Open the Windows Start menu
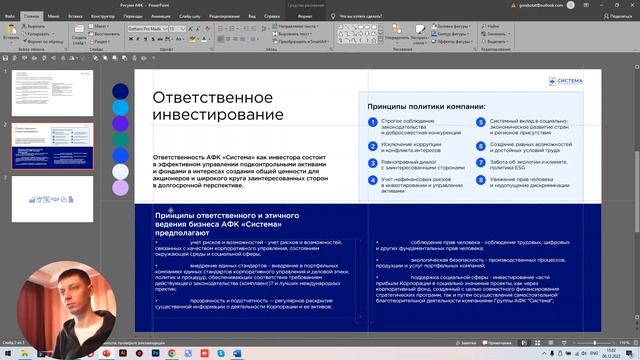The image size is (640, 360). tap(8, 353)
